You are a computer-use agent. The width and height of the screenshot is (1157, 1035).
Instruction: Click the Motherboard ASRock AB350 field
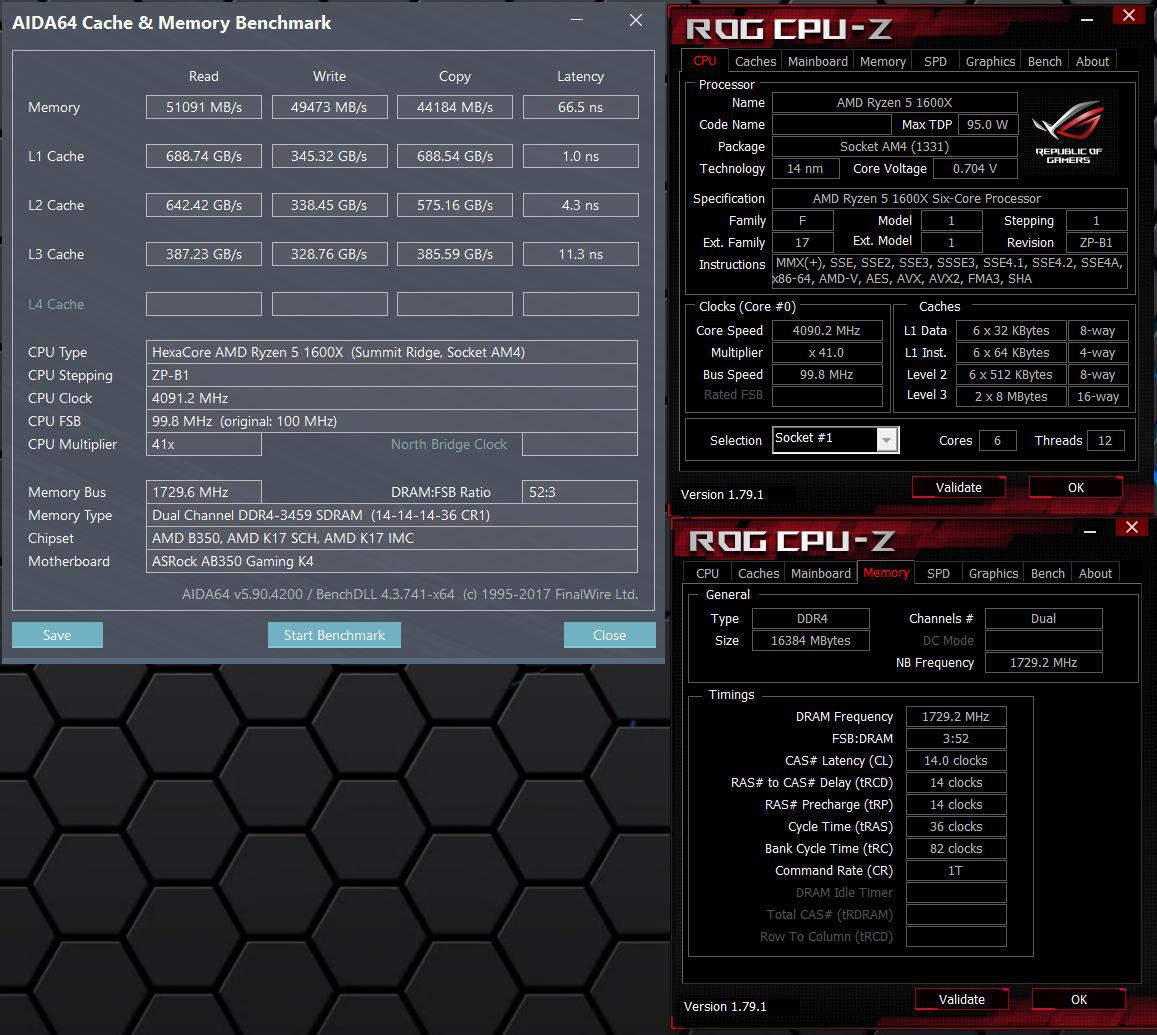pyautogui.click(x=392, y=561)
